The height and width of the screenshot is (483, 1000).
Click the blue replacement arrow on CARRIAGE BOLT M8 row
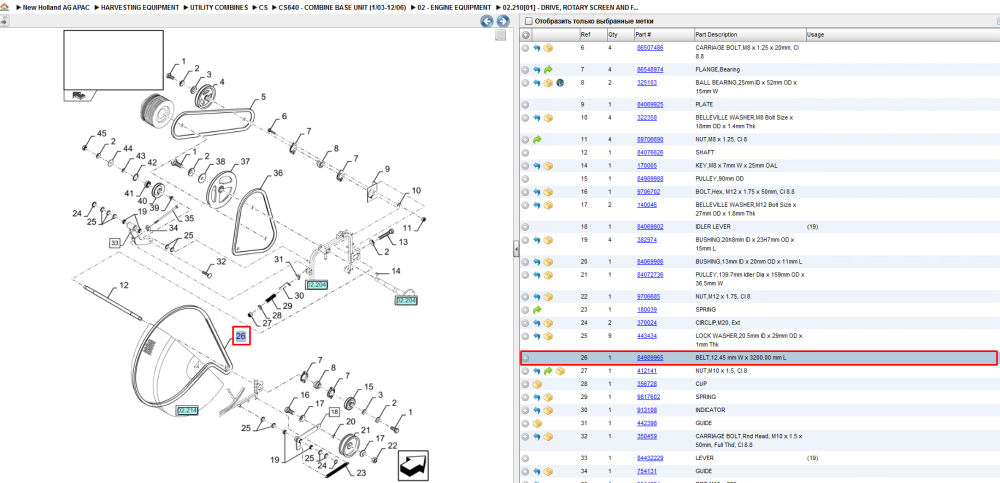coord(537,48)
